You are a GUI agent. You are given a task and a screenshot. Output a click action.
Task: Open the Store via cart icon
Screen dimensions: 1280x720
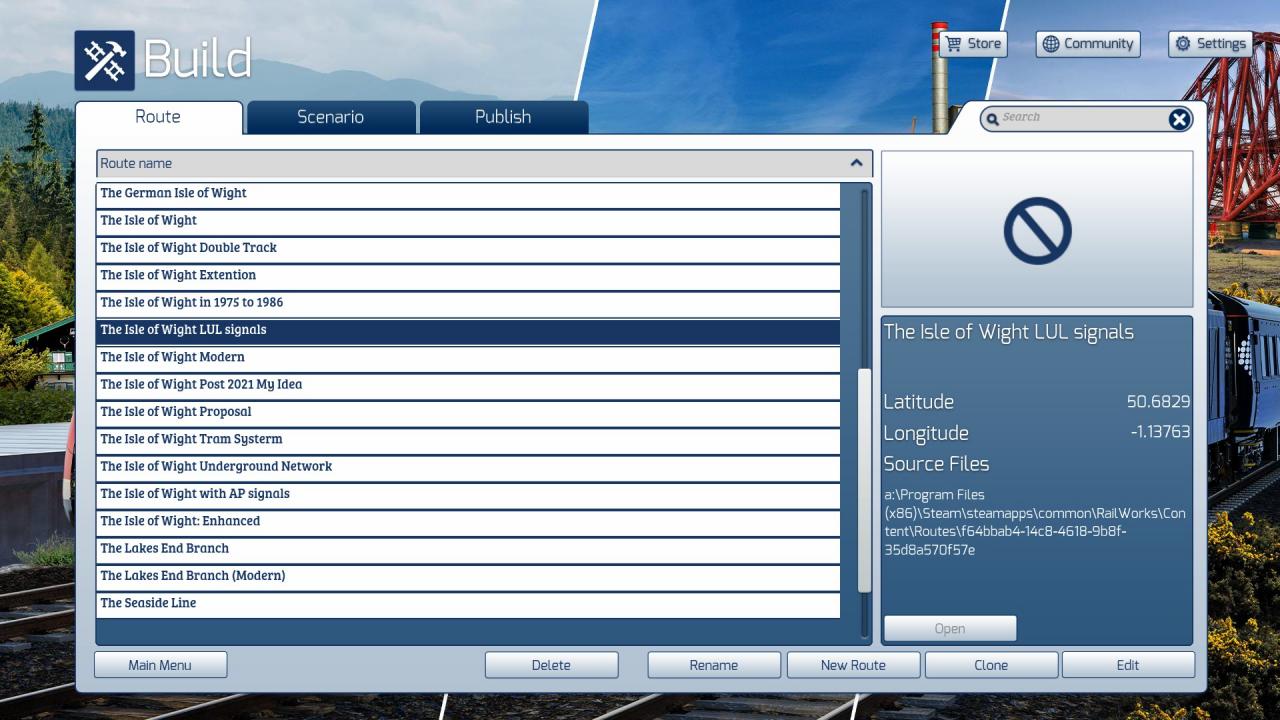(954, 44)
